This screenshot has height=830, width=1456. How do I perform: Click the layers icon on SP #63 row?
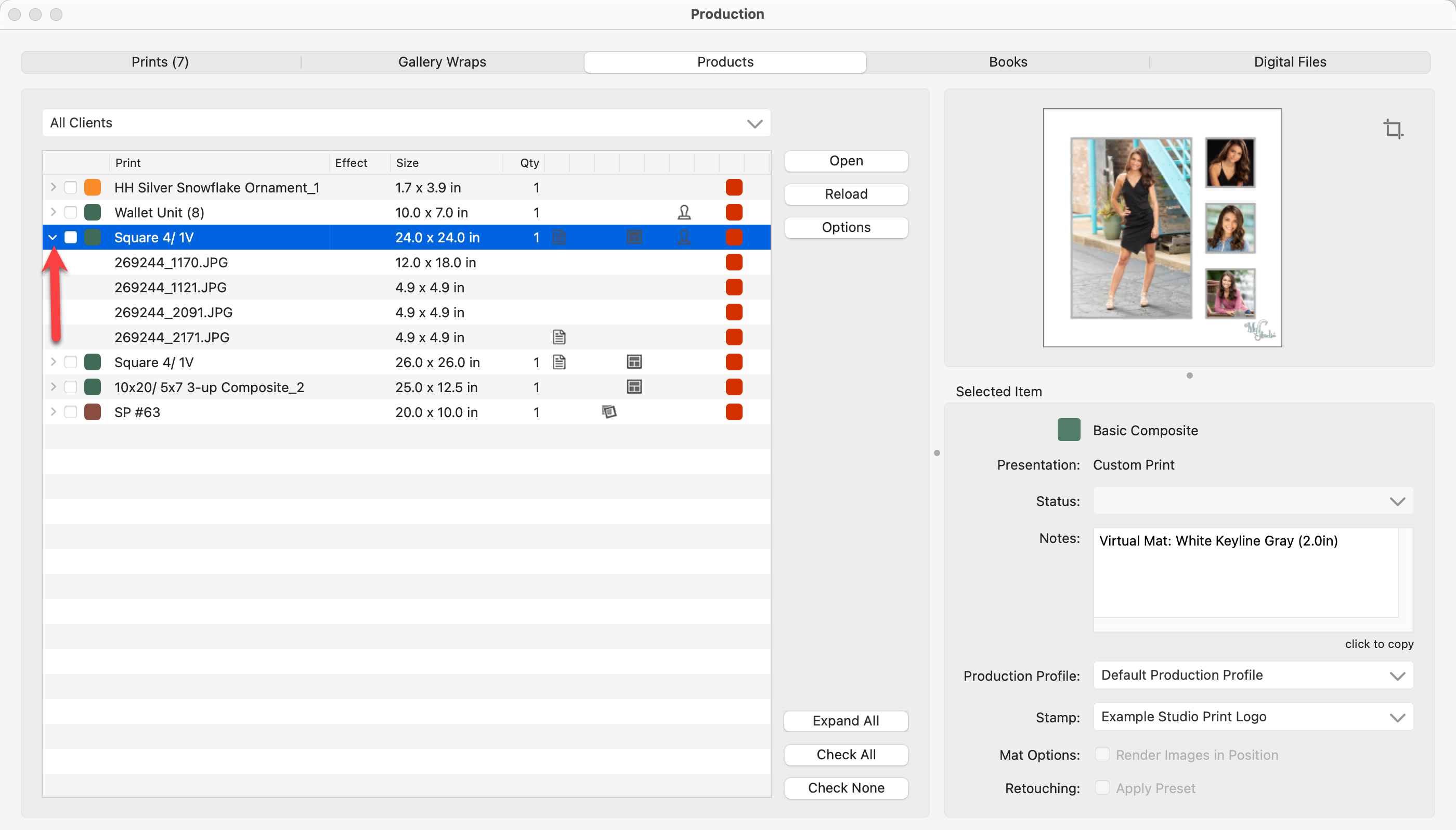point(608,411)
